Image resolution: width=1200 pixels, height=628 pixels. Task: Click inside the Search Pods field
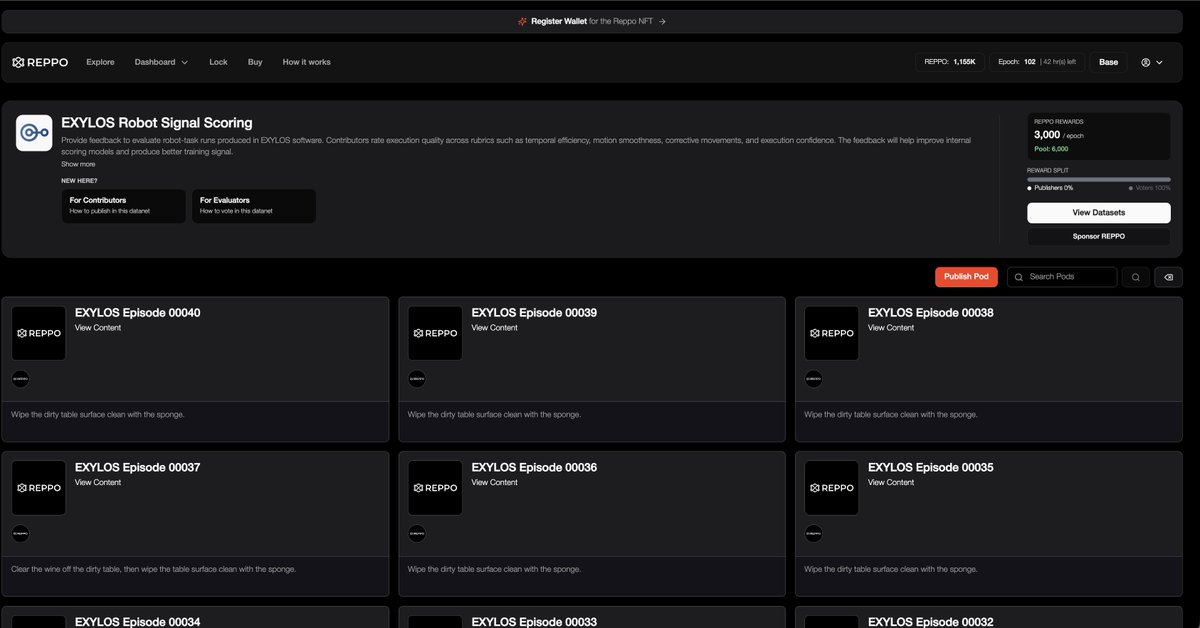point(1062,277)
